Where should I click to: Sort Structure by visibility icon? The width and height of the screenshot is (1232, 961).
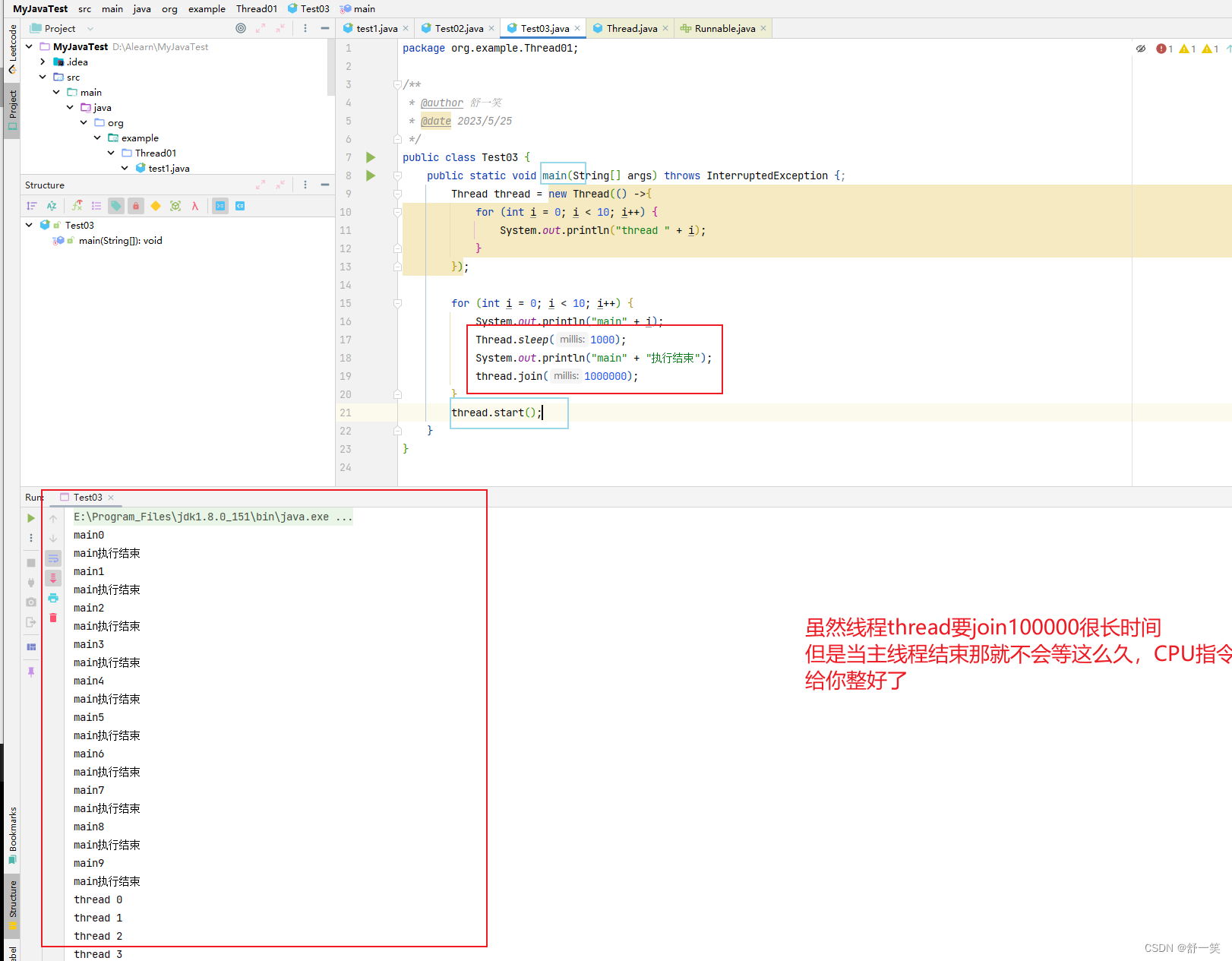32,206
